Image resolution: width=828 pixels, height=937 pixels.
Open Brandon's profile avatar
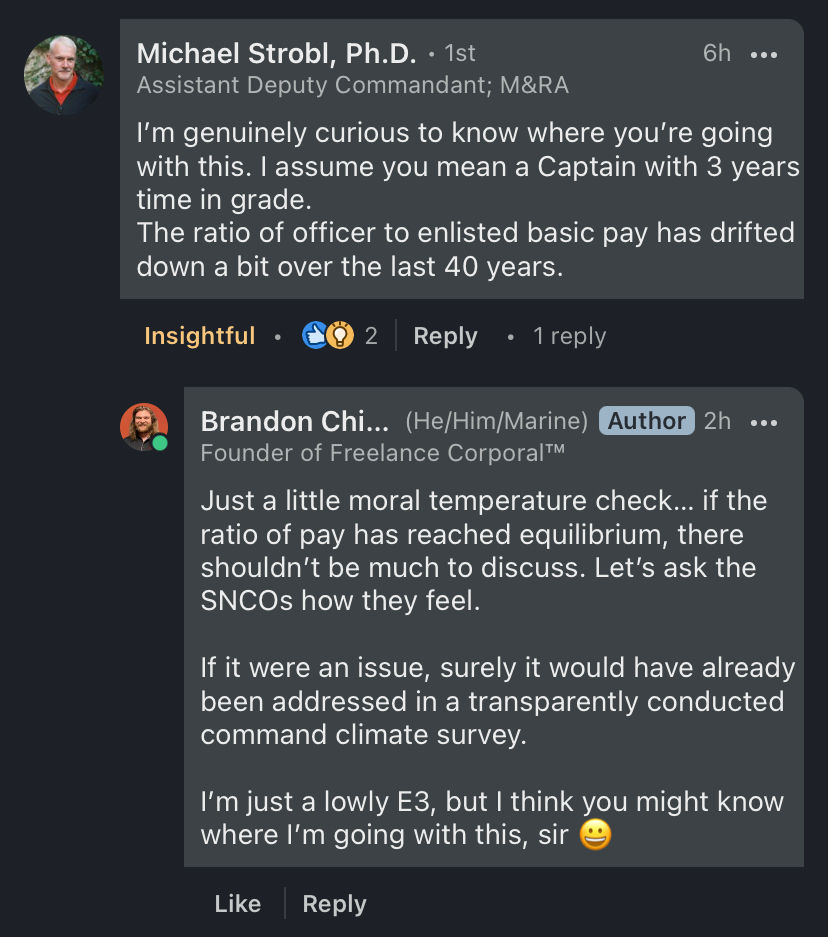(144, 427)
